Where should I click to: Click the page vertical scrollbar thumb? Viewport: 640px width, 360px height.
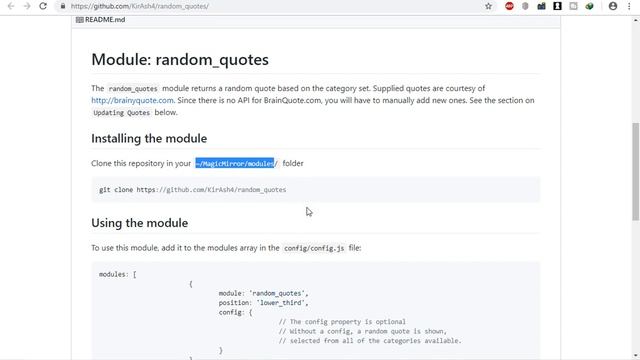[636, 171]
